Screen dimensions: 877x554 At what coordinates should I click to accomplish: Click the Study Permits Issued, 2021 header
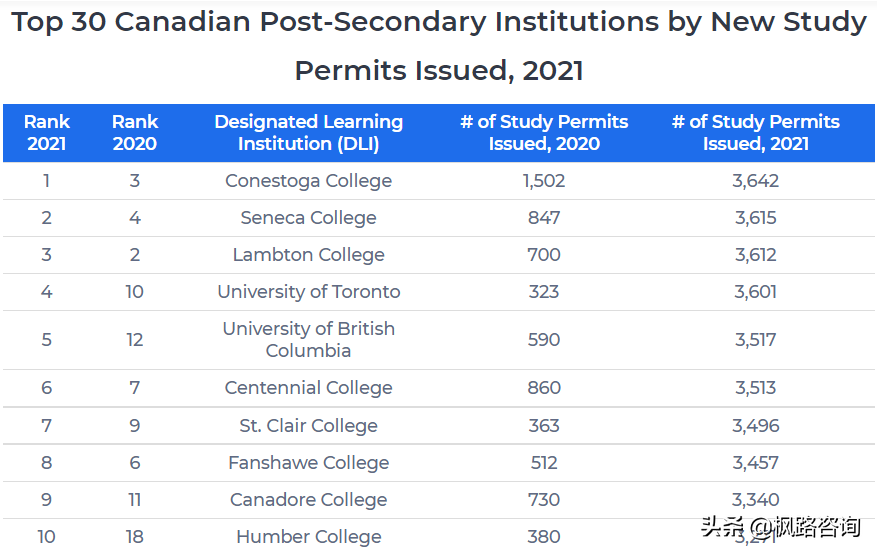[x=755, y=133]
